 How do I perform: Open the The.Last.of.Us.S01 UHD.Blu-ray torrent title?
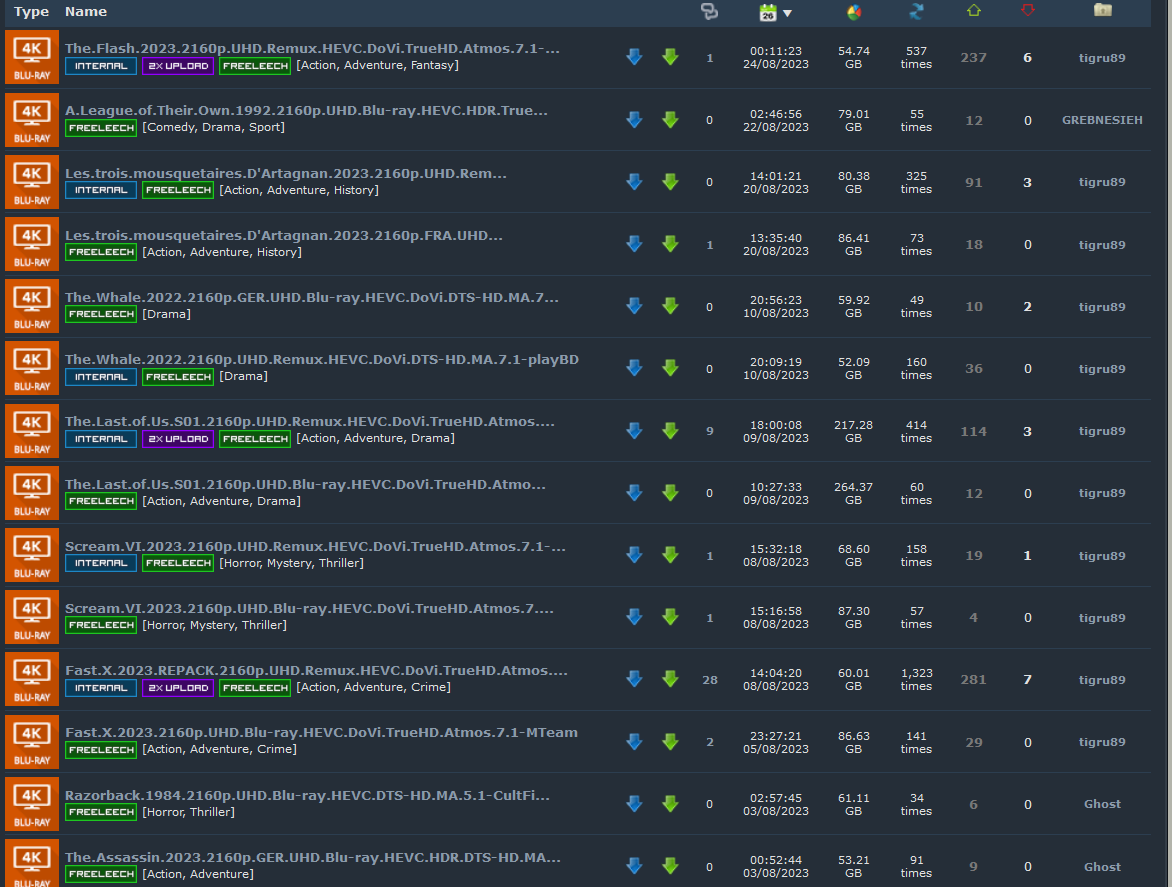(306, 484)
